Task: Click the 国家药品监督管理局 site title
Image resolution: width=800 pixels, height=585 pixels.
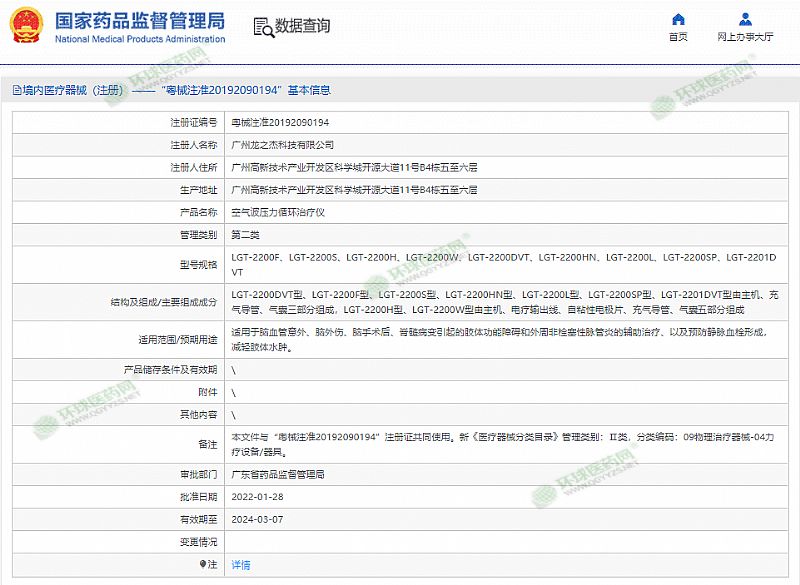Action: [139, 20]
